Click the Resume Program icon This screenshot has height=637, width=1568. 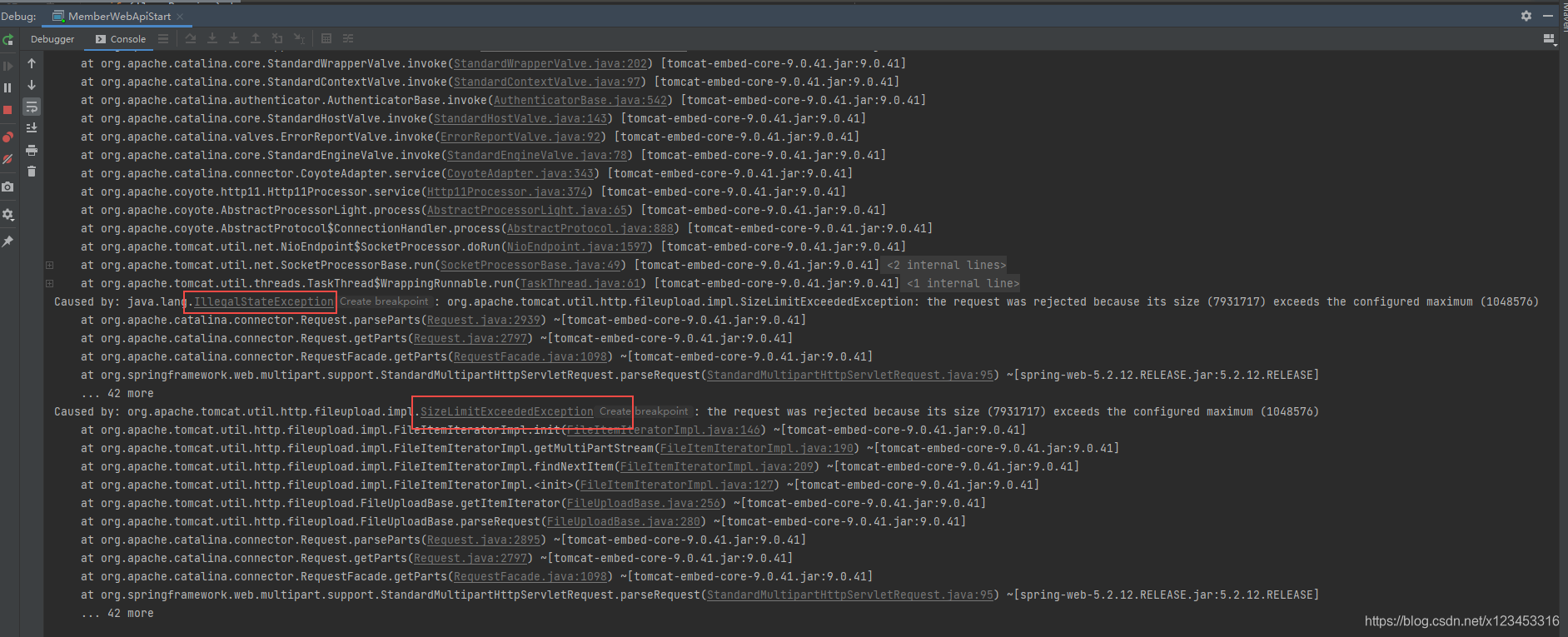click(7, 66)
